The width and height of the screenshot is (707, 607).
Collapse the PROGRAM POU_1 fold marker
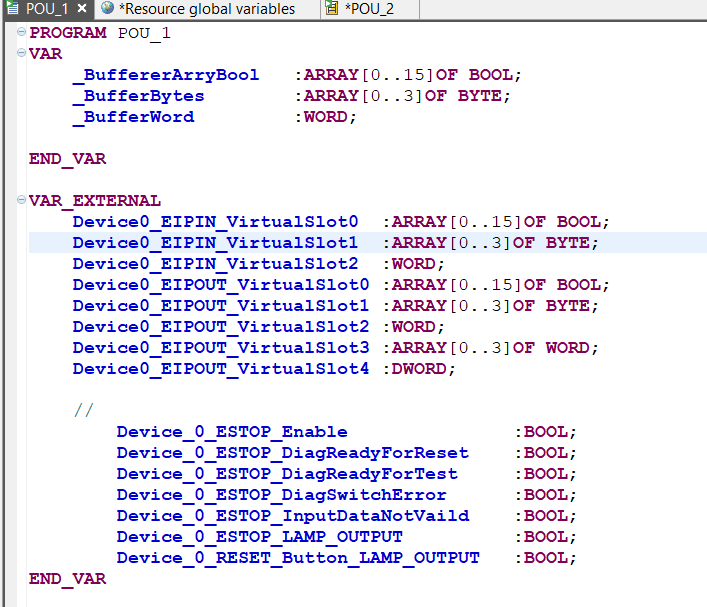21,32
